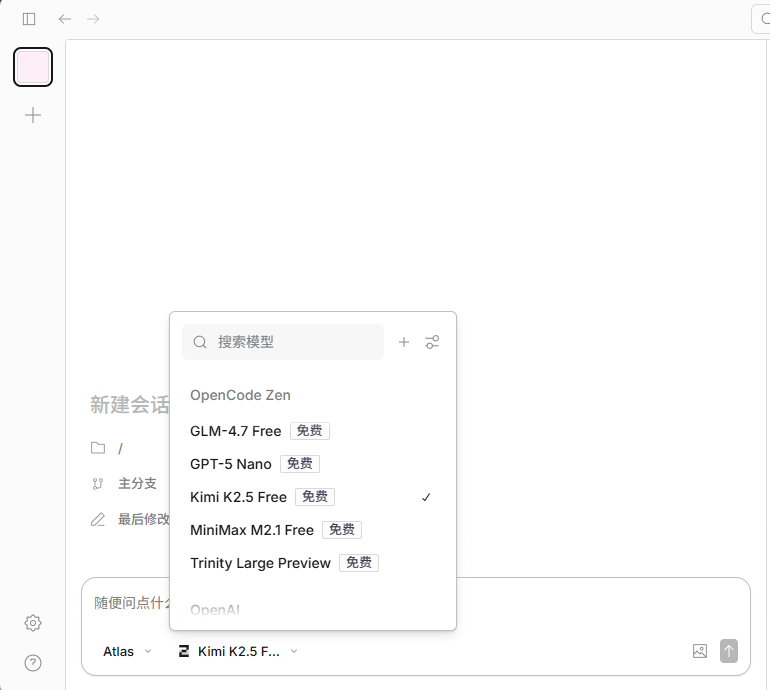The height and width of the screenshot is (690, 770).
Task: Click the search box at top right
Action: [x=761, y=19]
